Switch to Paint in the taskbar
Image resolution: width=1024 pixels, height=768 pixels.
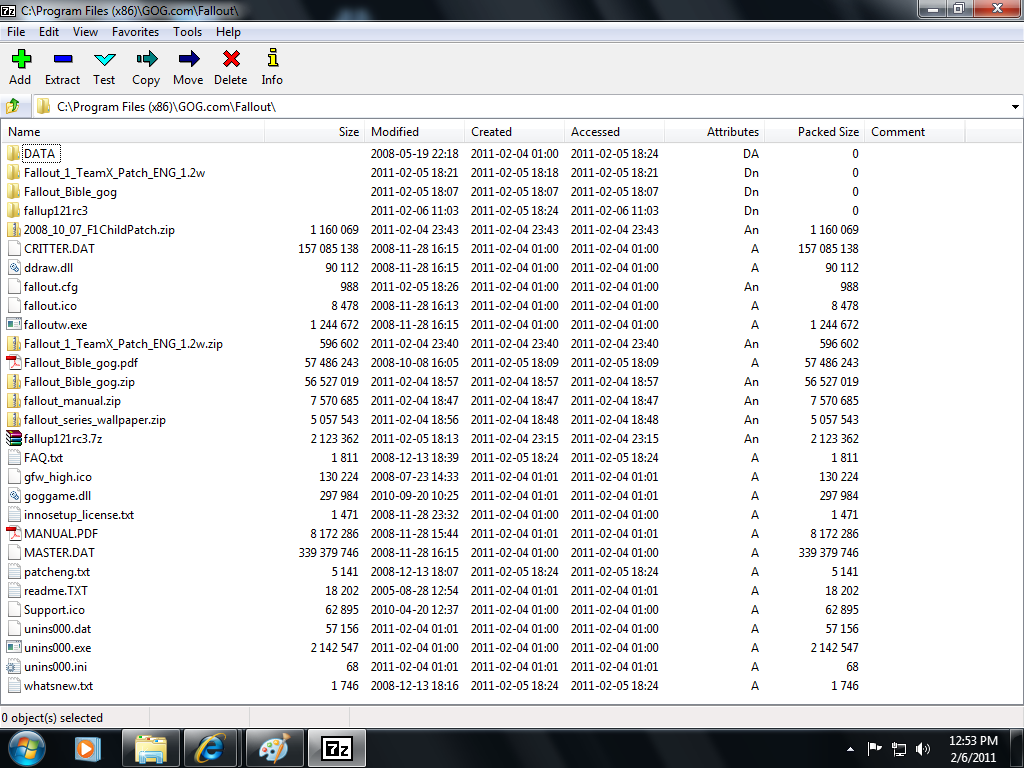[275, 748]
